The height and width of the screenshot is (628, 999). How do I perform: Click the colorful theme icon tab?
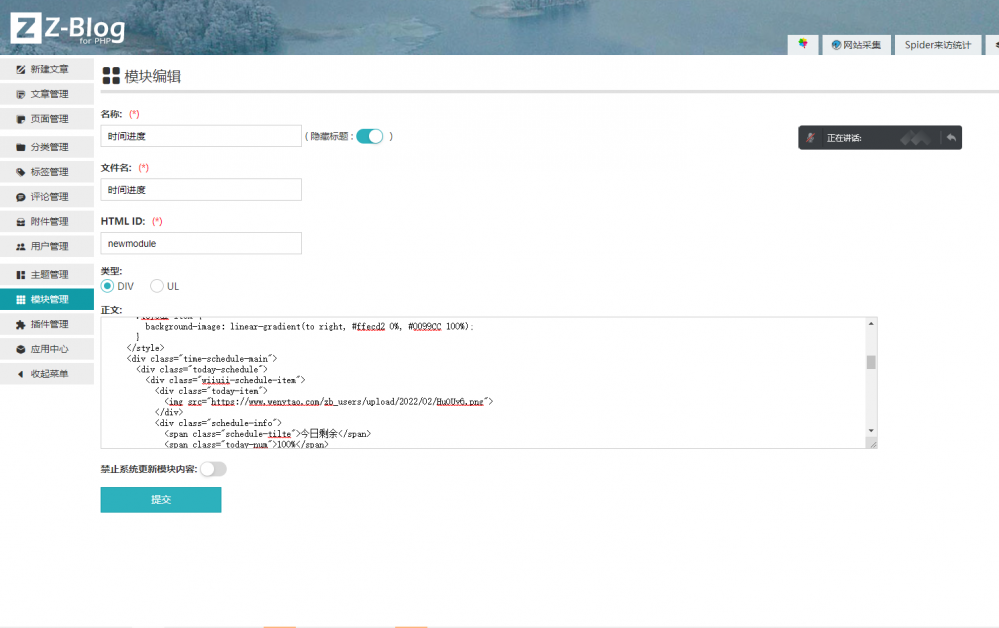click(802, 45)
